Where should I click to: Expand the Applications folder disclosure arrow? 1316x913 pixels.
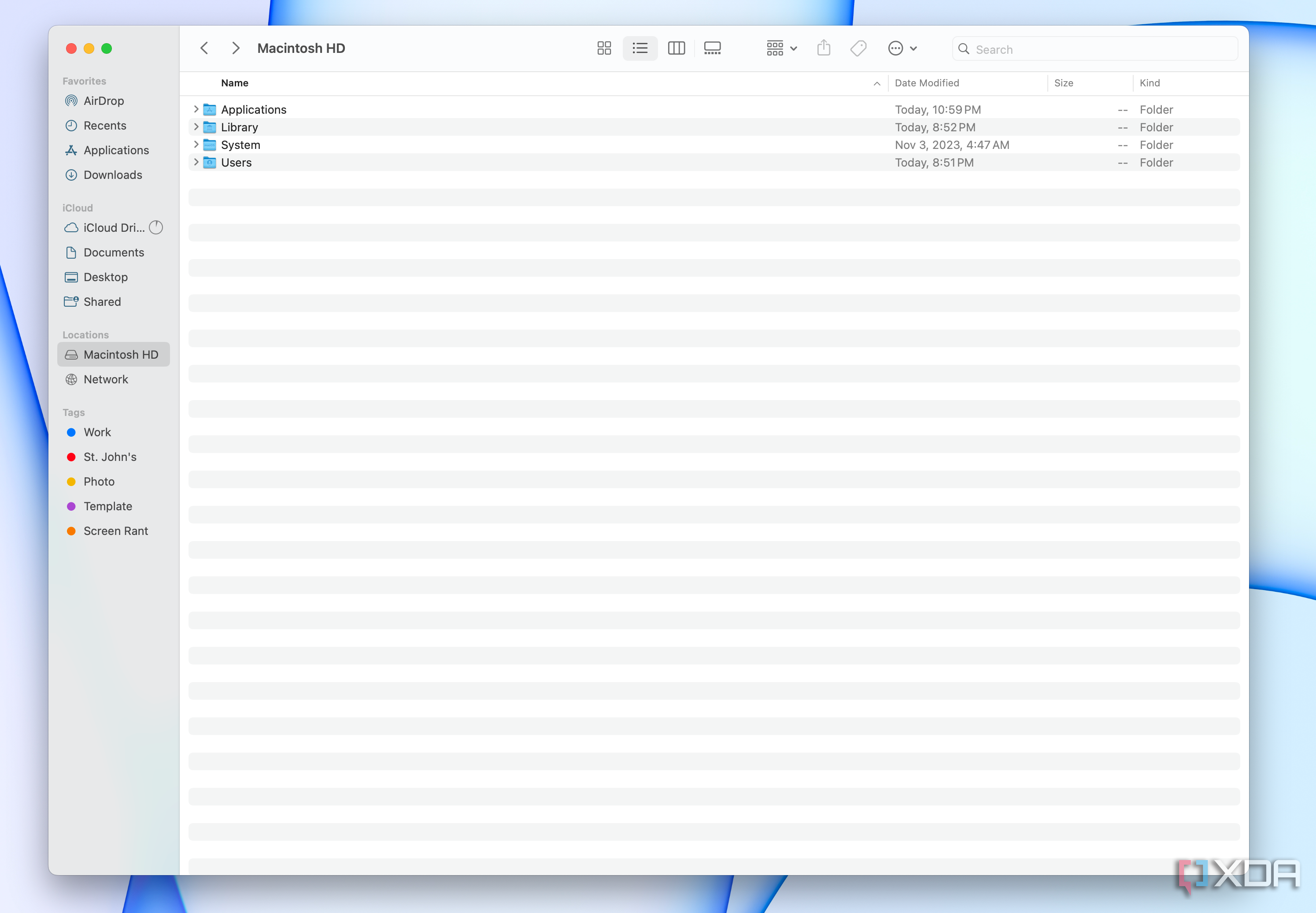tap(196, 109)
